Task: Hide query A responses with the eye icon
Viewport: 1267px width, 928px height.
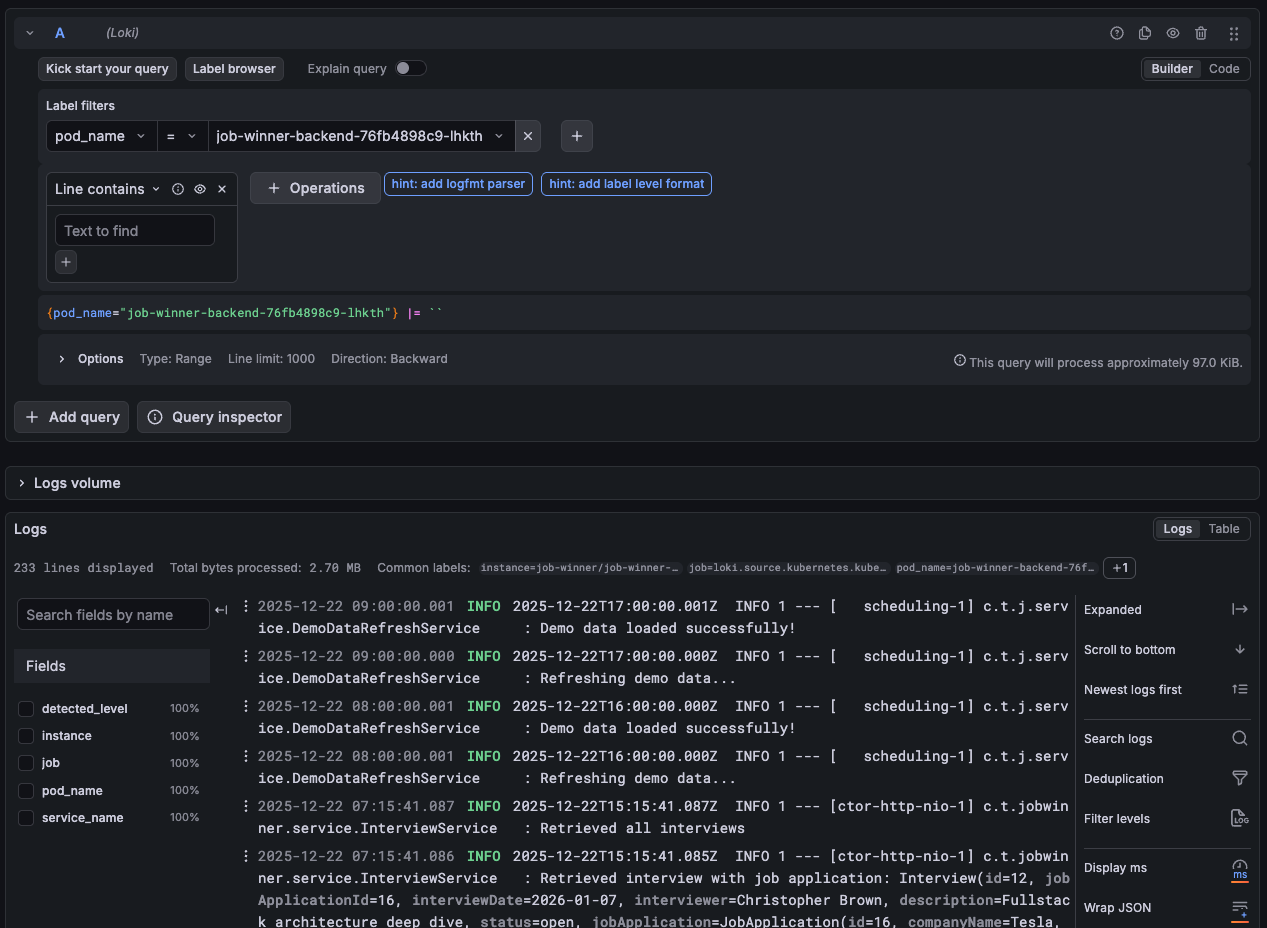Action: point(1173,32)
